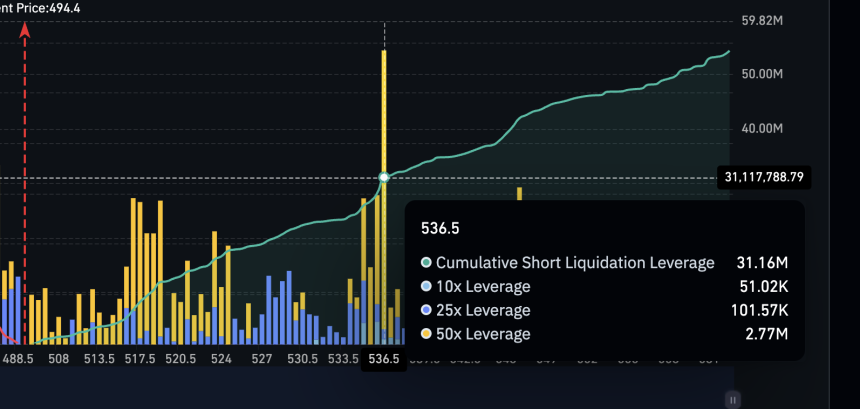Click the highlighted green point on cumulative line
Image resolution: width=860 pixels, height=409 pixels.
click(x=383, y=178)
